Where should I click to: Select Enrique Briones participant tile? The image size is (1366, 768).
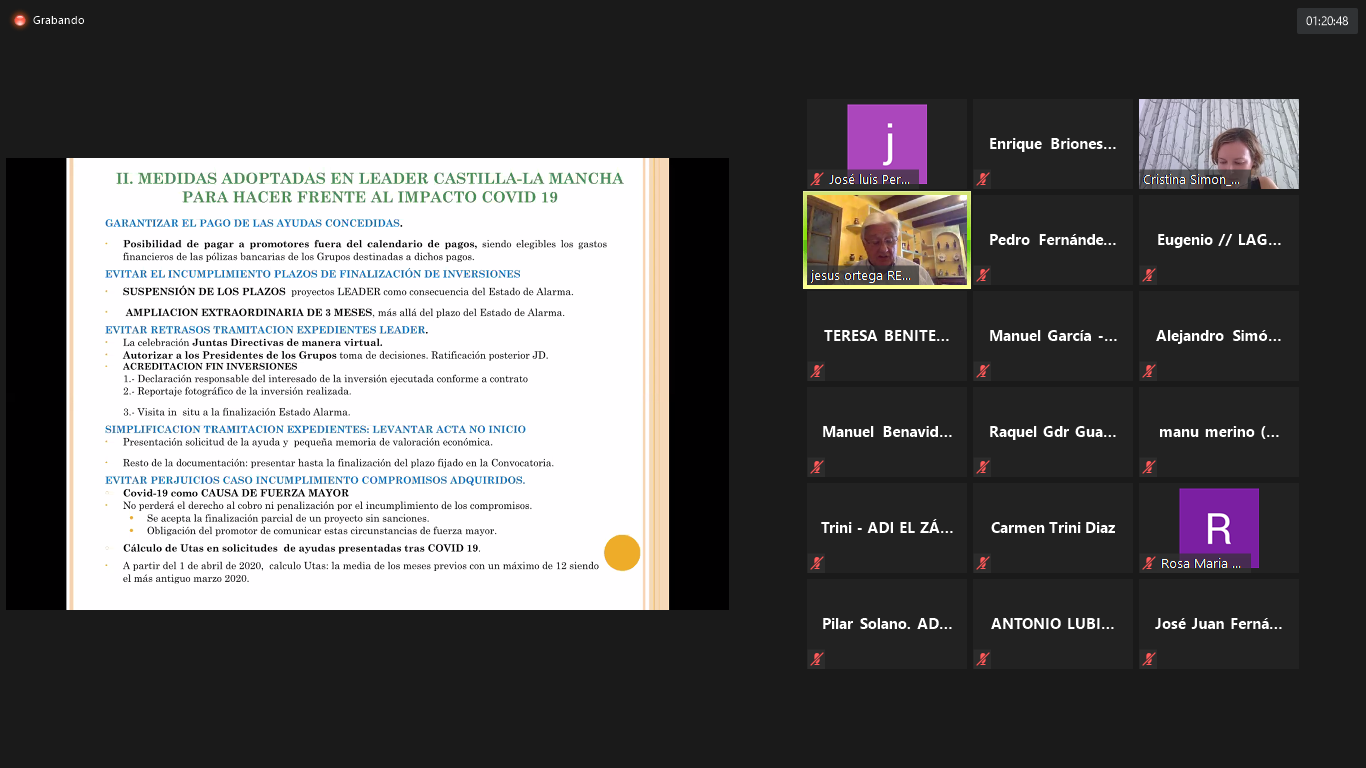pos(1053,144)
